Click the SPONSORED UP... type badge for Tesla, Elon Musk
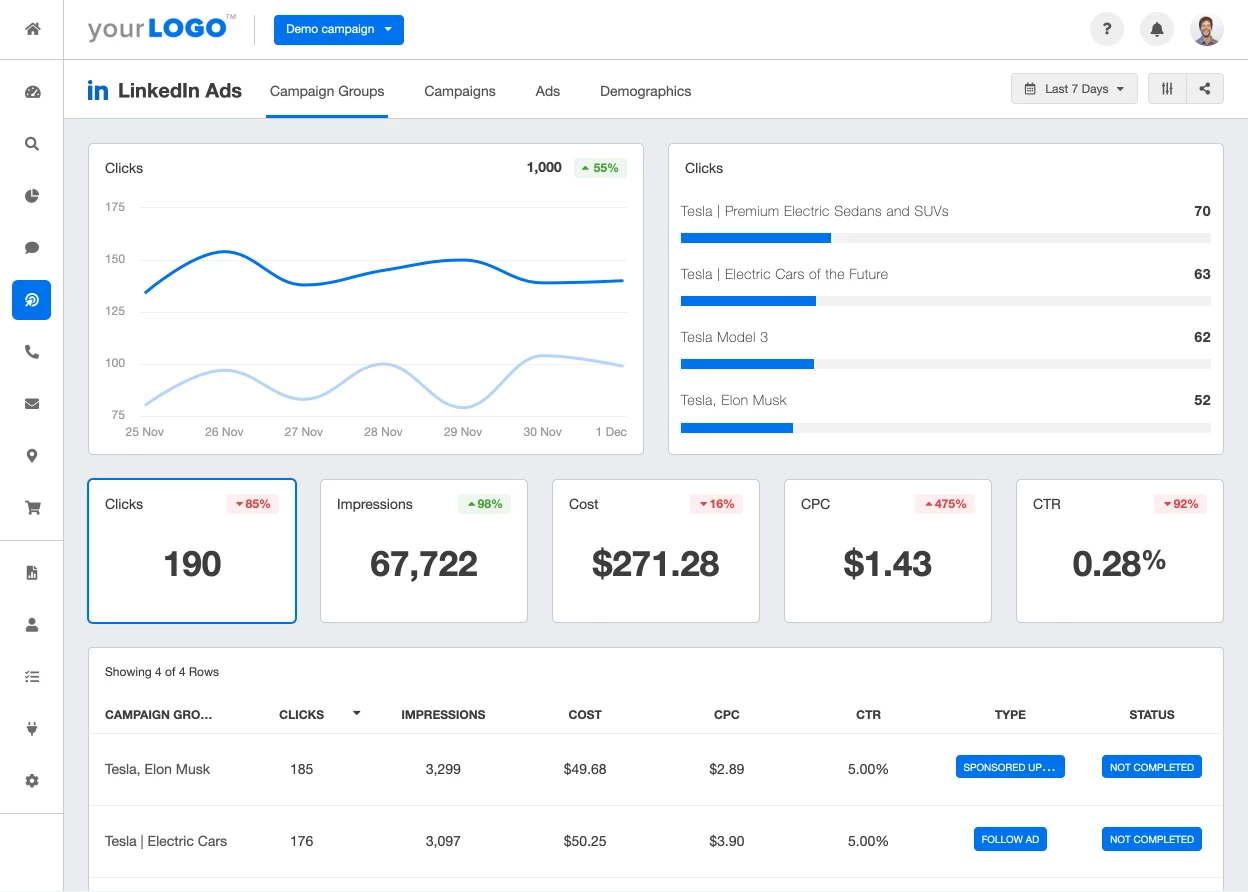Image resolution: width=1248 pixels, height=892 pixels. click(x=1010, y=766)
